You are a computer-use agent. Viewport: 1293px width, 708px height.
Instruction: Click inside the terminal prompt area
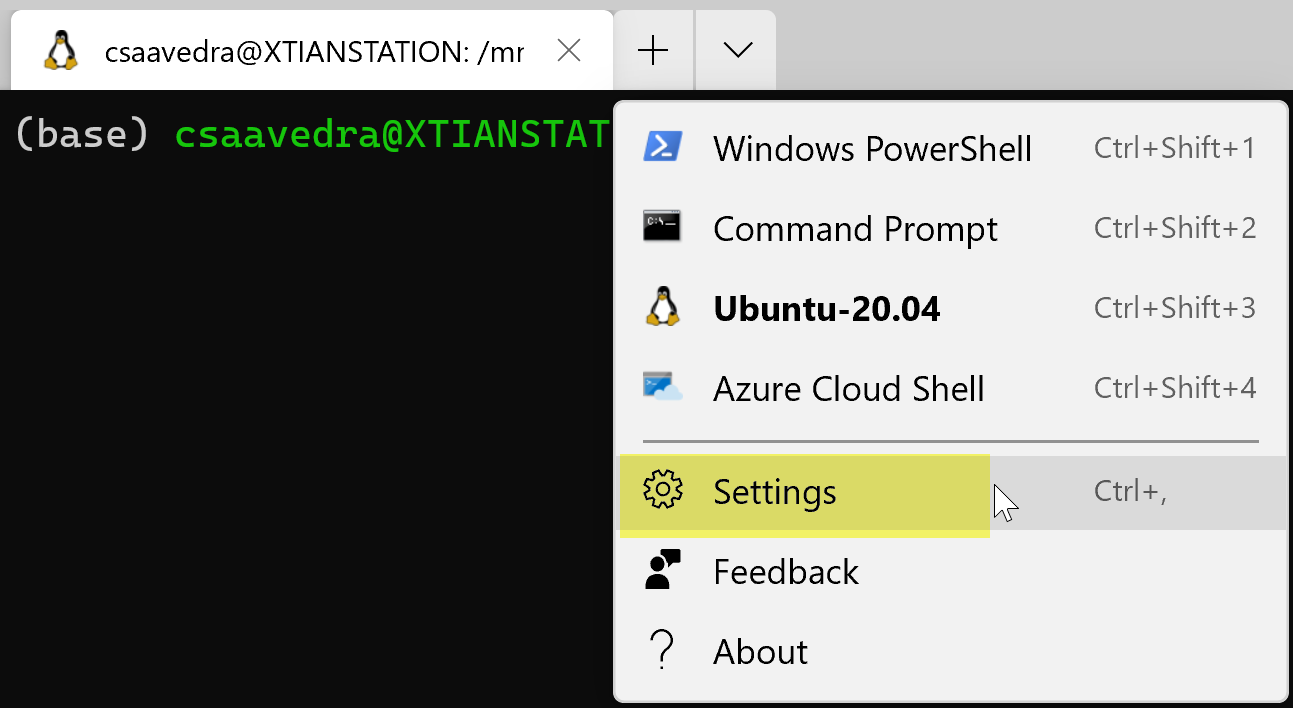pyautogui.click(x=300, y=400)
